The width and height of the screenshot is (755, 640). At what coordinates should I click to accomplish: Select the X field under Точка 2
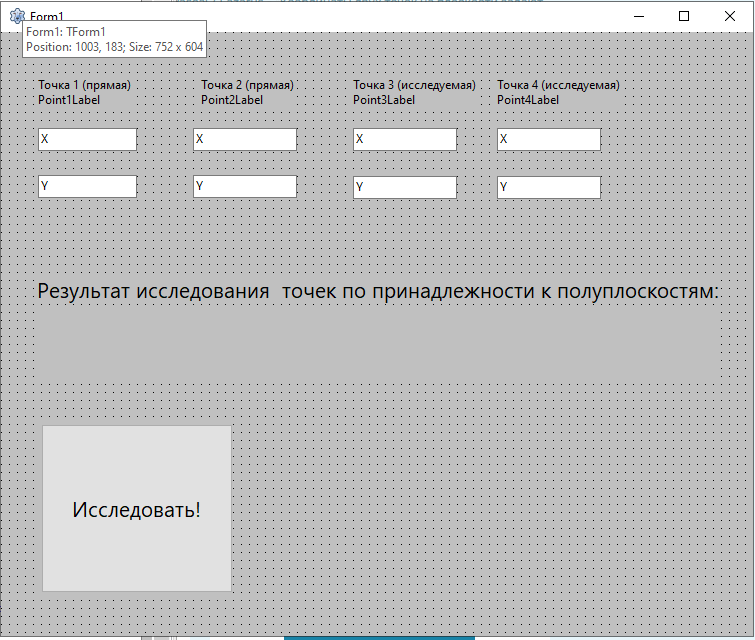pyautogui.click(x=245, y=139)
